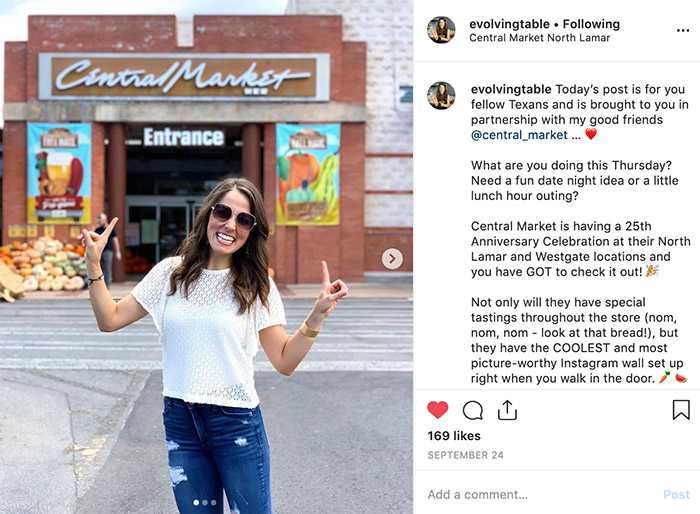Open the Central Market North Lamar location
The width and height of the screenshot is (700, 514).
click(x=539, y=38)
